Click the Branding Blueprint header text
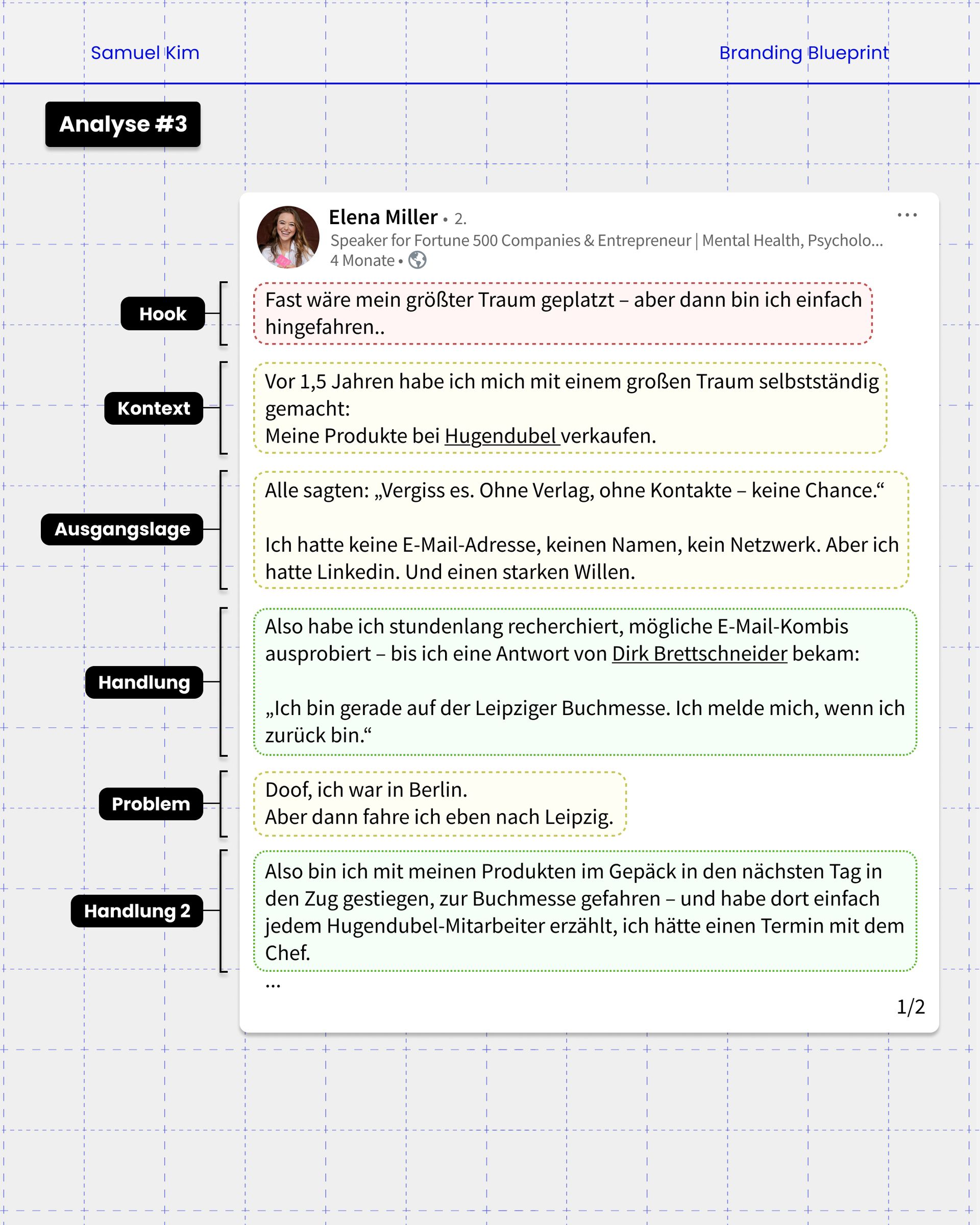The width and height of the screenshot is (980, 1225). pyautogui.click(x=804, y=53)
